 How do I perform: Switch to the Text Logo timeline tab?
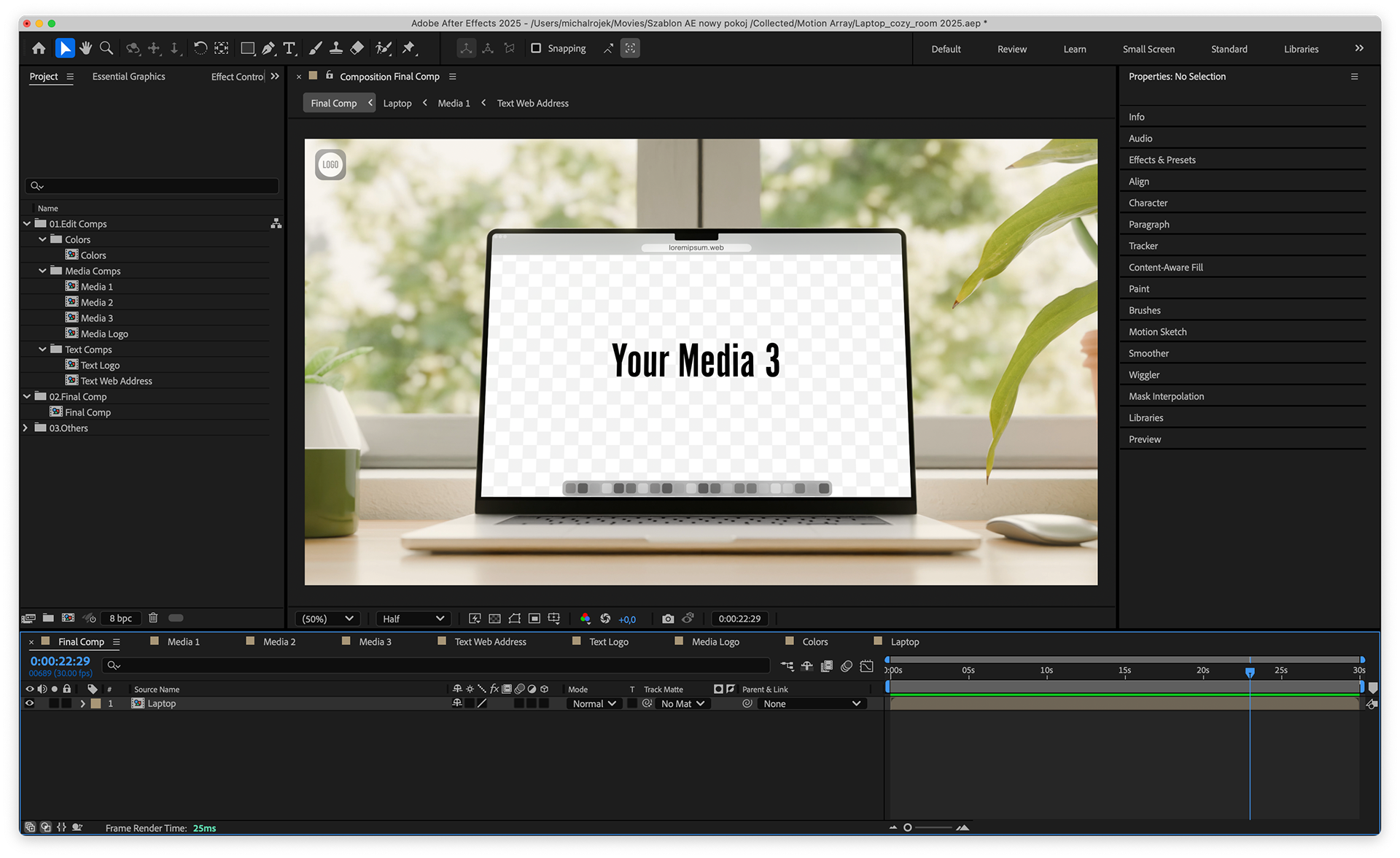pos(608,642)
